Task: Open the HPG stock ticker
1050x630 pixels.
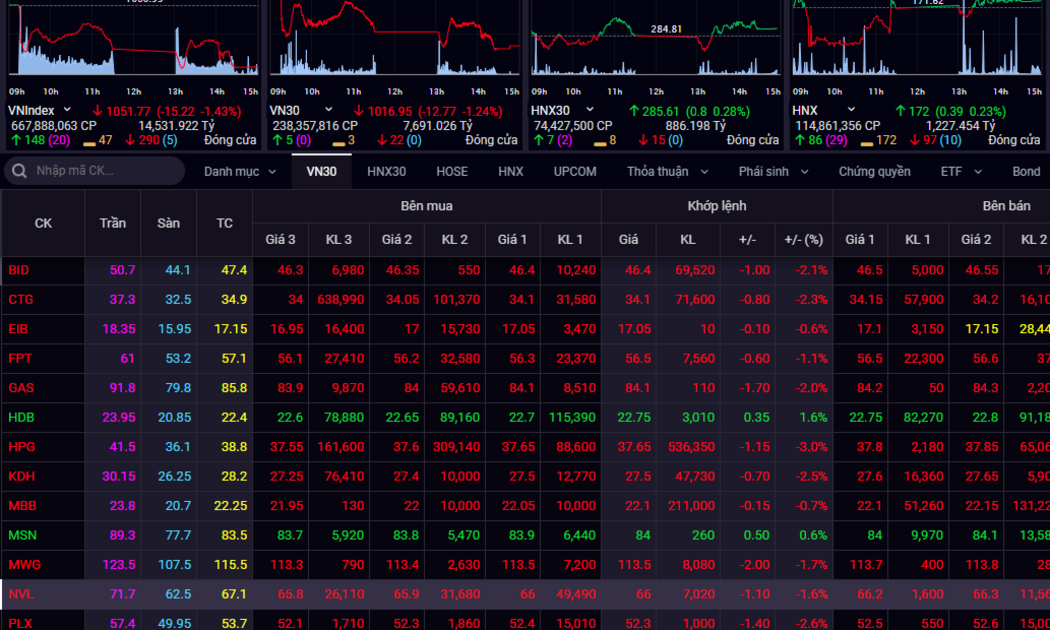Action: pyautogui.click(x=21, y=447)
